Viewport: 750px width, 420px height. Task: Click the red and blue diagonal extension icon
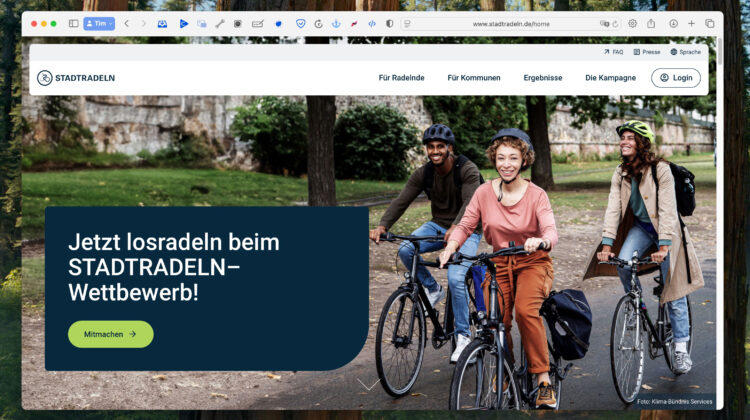354,23
